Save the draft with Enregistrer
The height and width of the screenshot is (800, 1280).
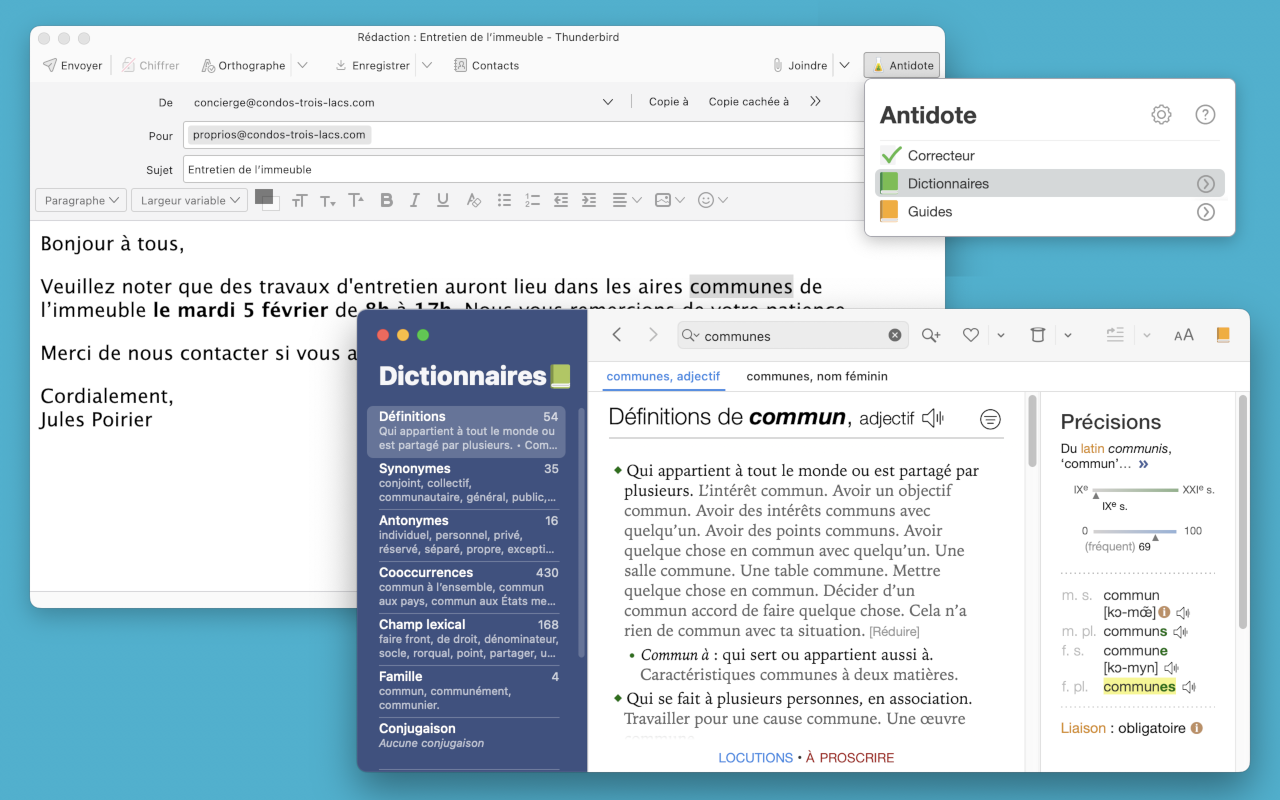pos(372,65)
